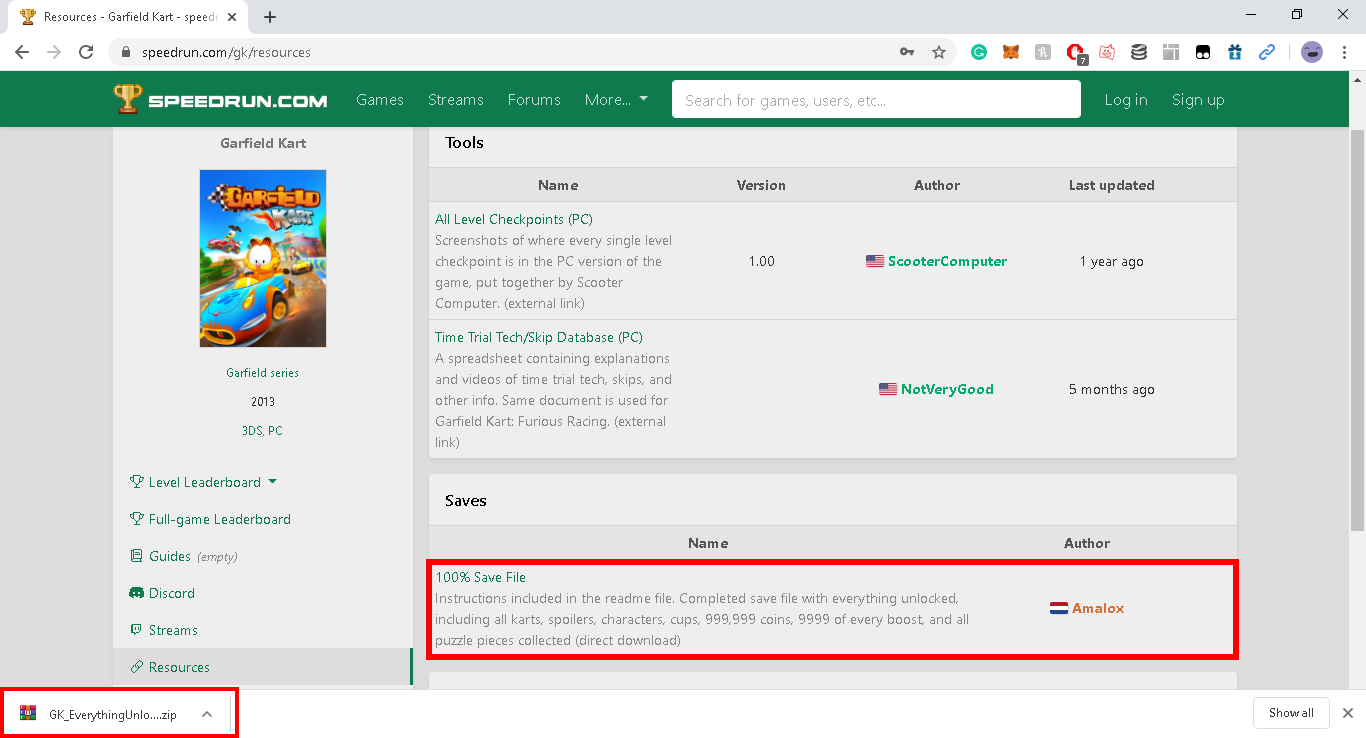Click the Garfield Kart cover image
The height and width of the screenshot is (738, 1366).
point(263,258)
